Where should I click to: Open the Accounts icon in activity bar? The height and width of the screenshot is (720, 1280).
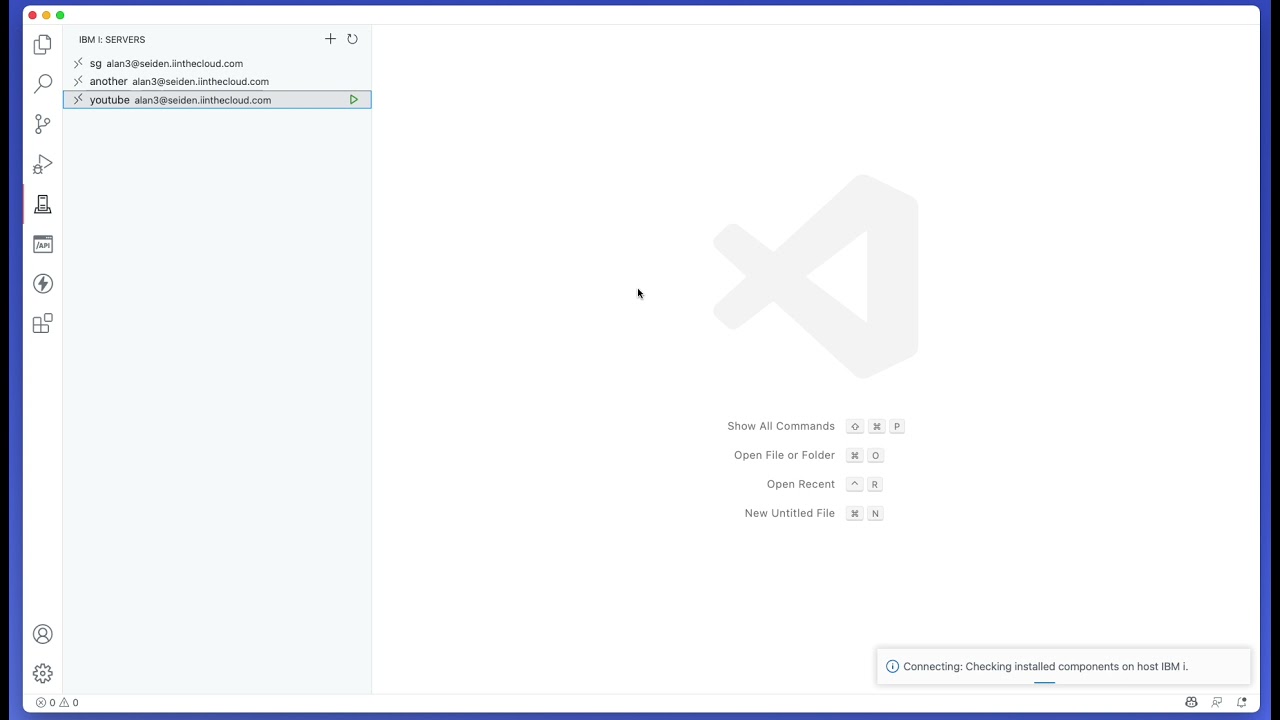pyautogui.click(x=43, y=634)
